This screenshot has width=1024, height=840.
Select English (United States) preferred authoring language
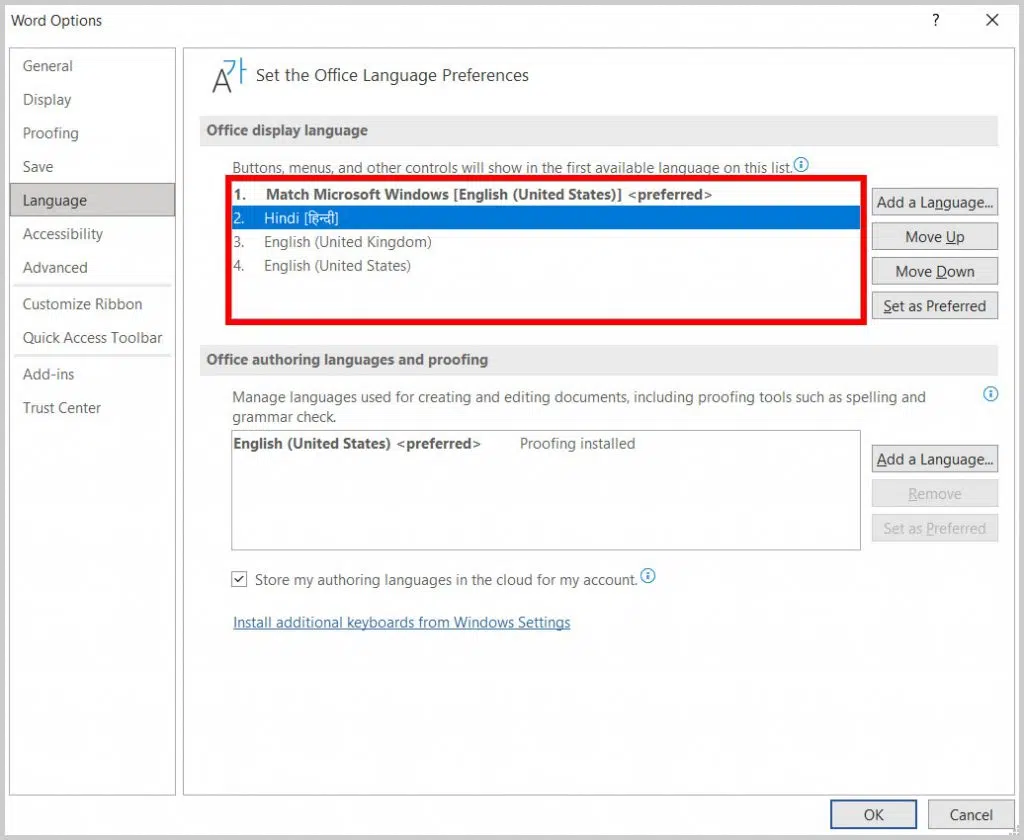[545, 444]
